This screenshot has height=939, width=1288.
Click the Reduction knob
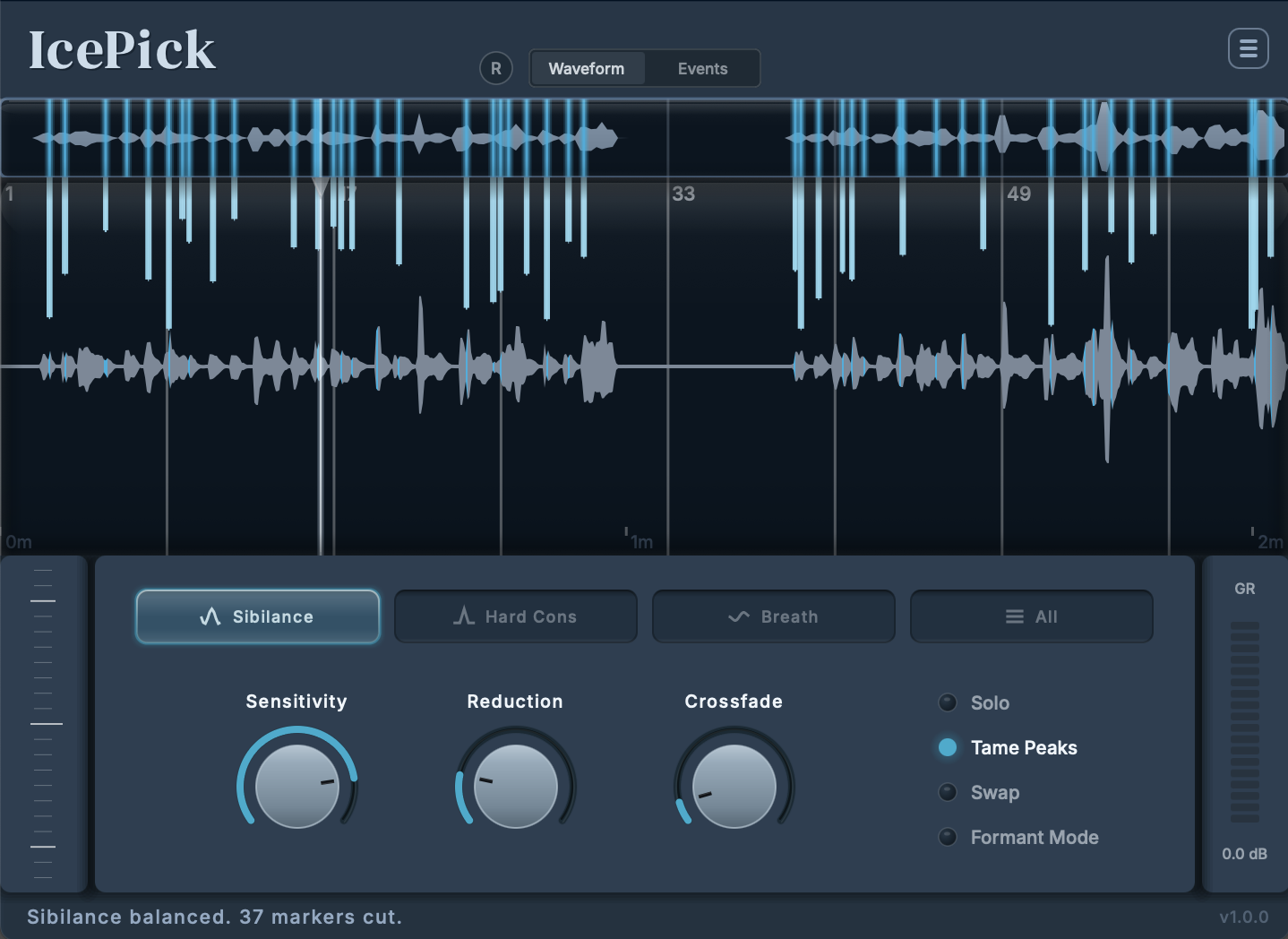pyautogui.click(x=516, y=786)
